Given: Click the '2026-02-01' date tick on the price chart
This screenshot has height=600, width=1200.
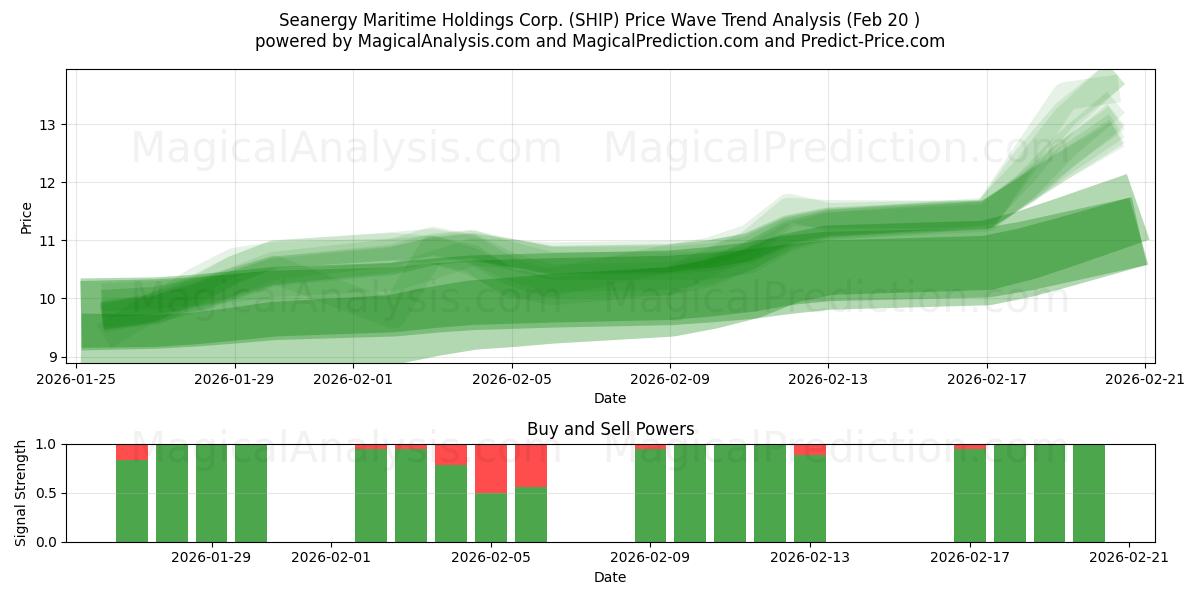Looking at the screenshot, I should (354, 379).
